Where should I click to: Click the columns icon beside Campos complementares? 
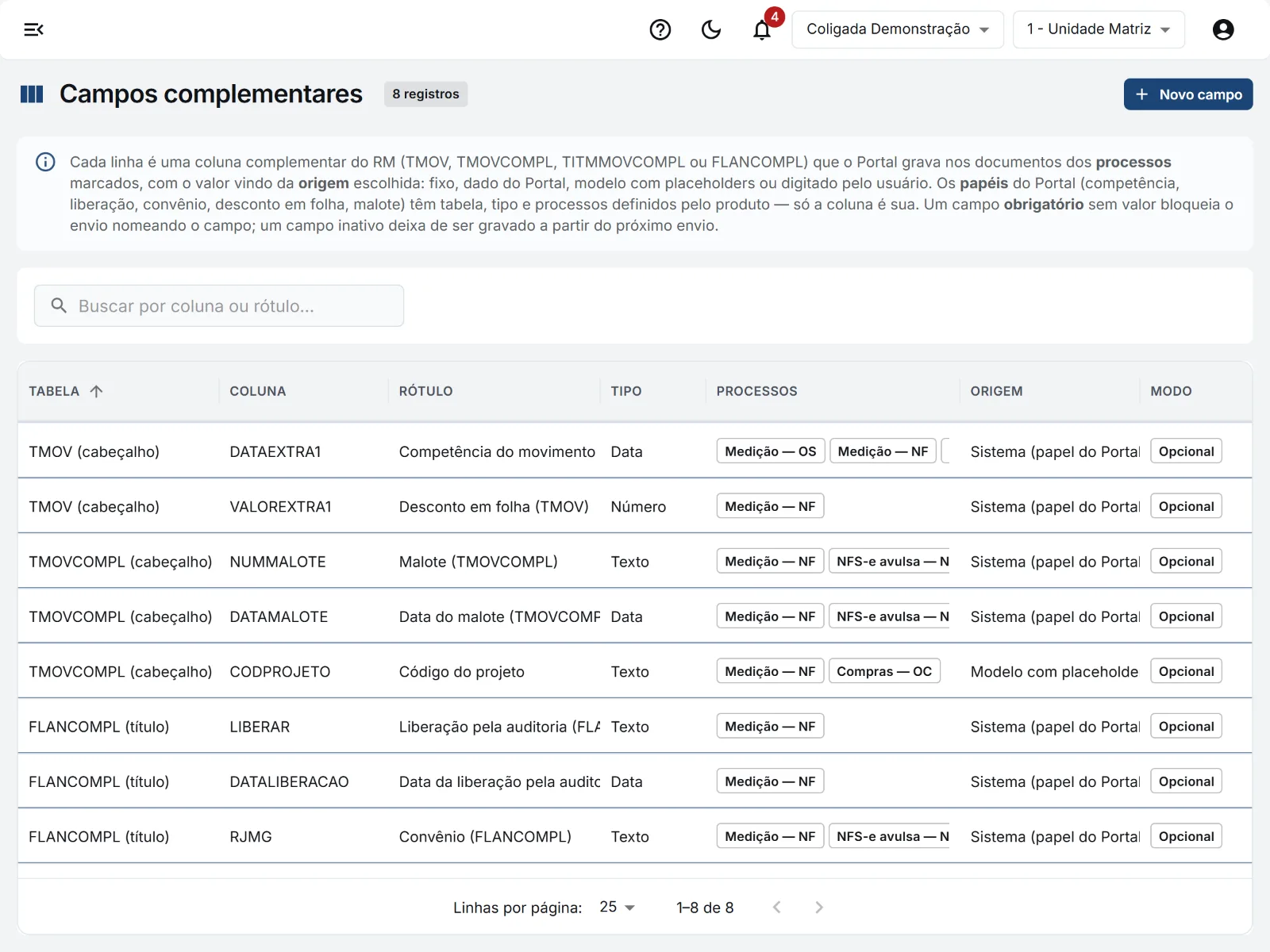click(32, 94)
